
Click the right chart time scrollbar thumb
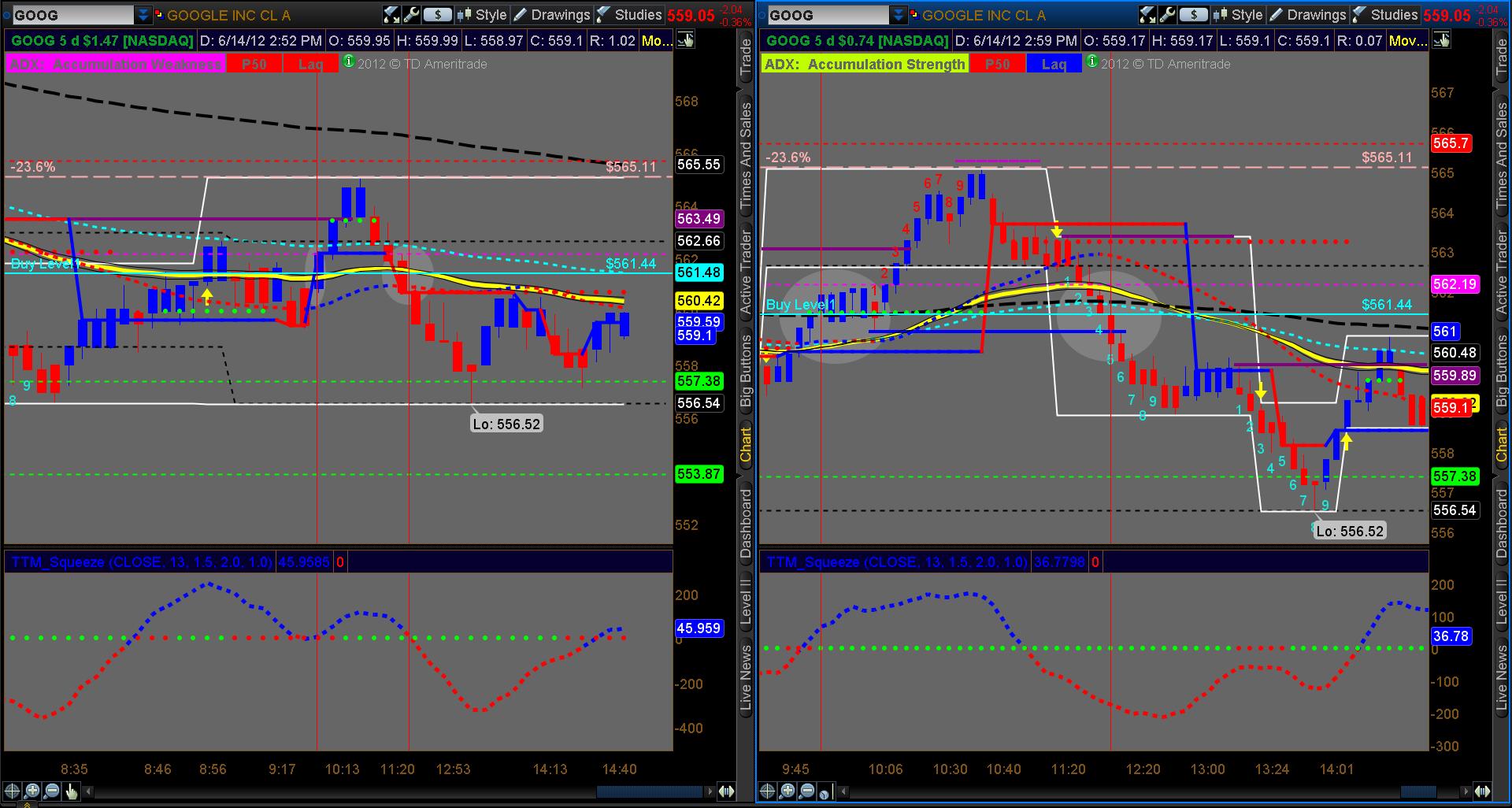point(1418,791)
